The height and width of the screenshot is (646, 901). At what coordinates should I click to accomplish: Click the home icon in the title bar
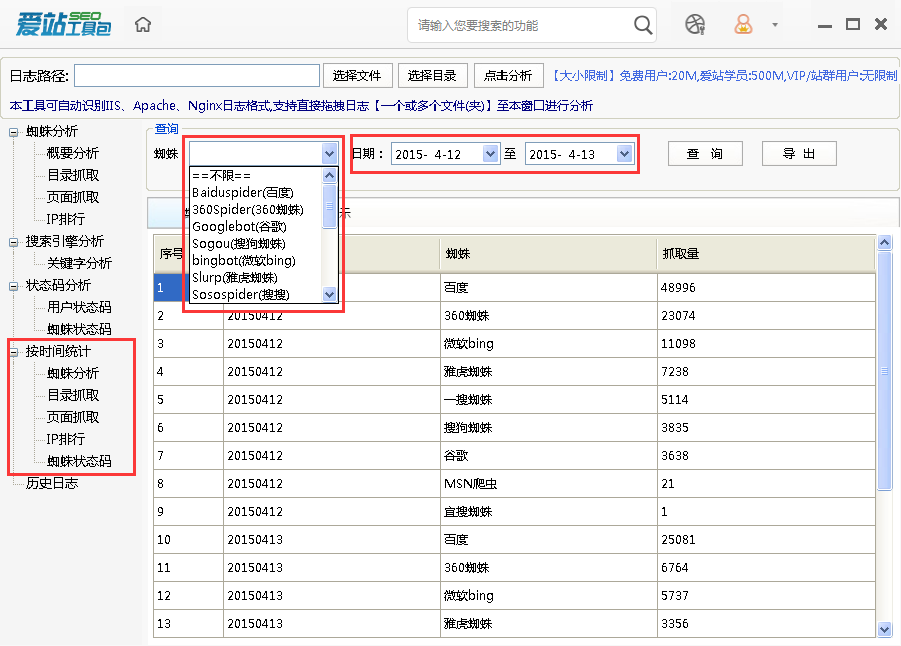[x=142, y=24]
